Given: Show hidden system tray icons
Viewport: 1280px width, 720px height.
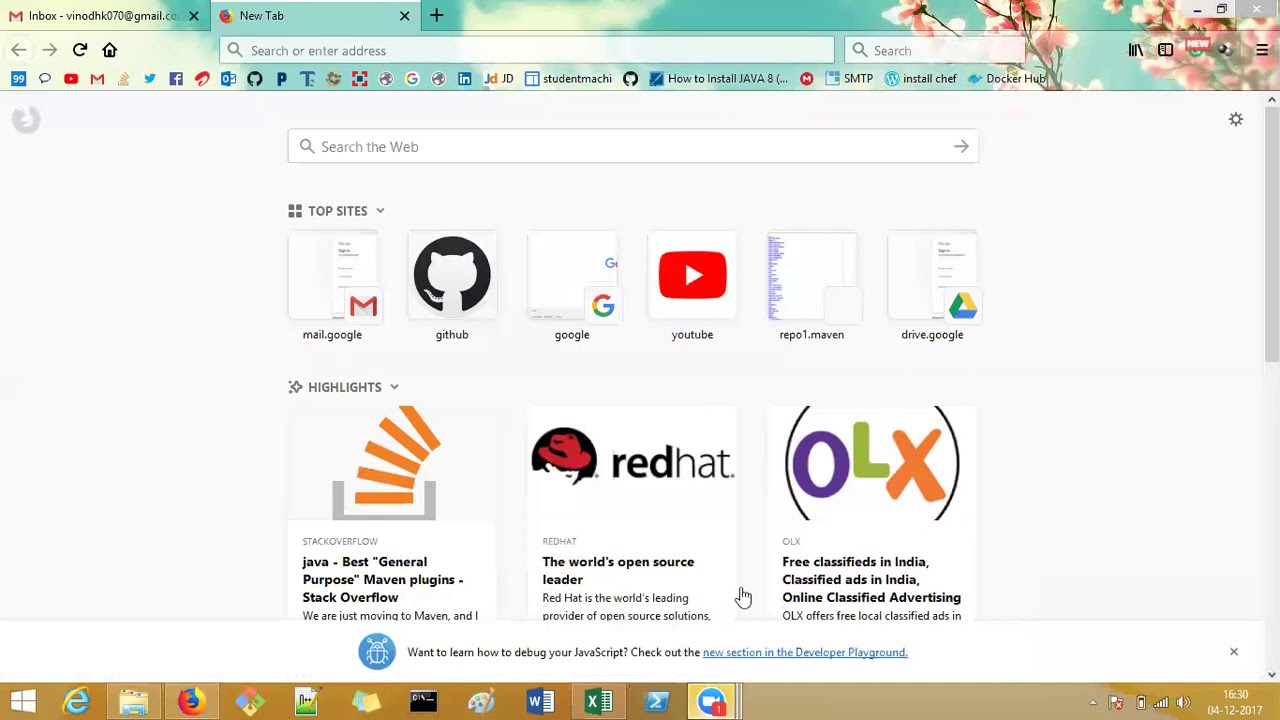Looking at the screenshot, I should [1093, 702].
